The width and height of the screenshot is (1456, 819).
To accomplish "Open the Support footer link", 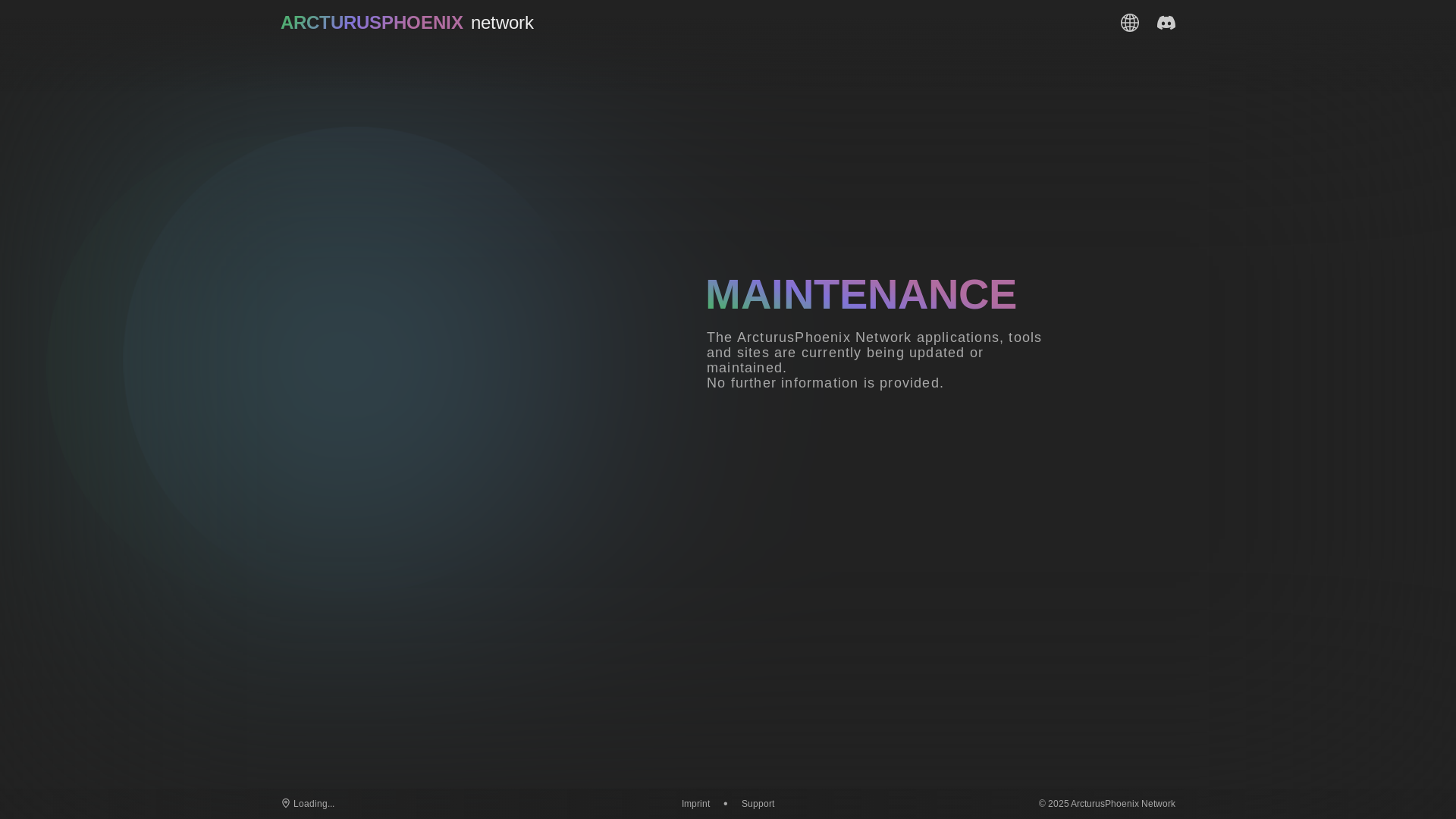I will click(x=758, y=804).
